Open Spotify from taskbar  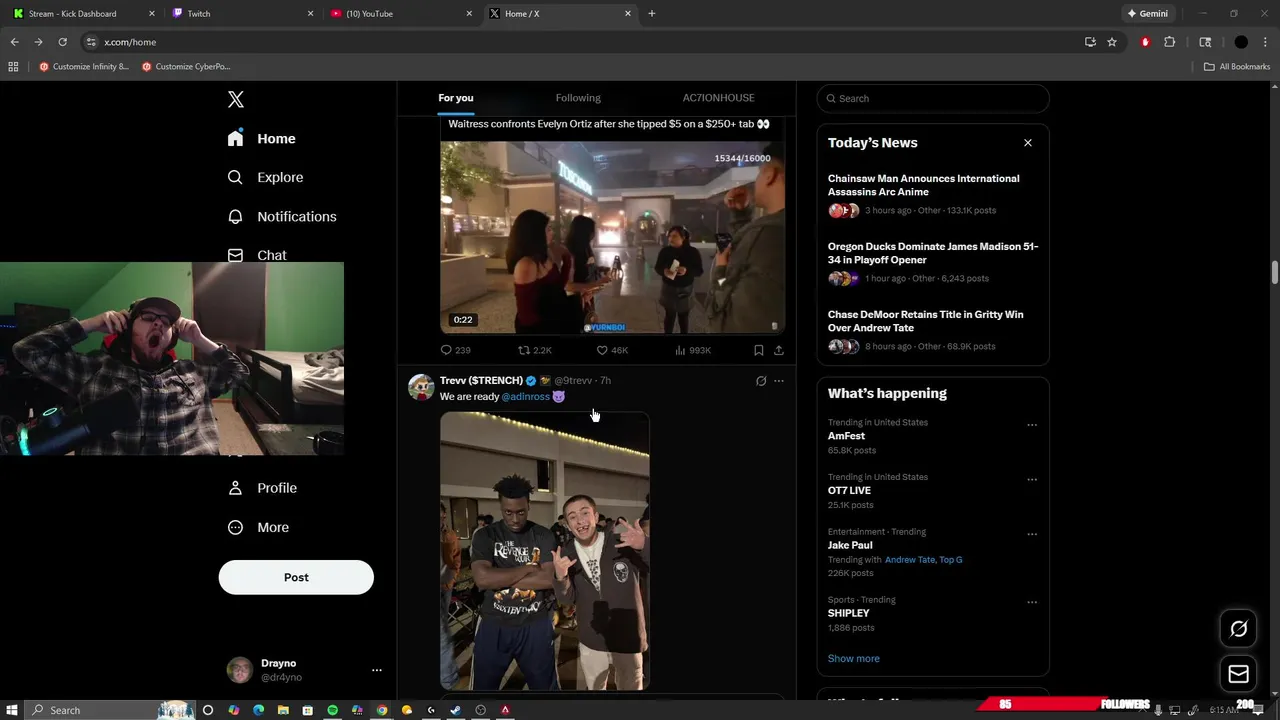332,710
